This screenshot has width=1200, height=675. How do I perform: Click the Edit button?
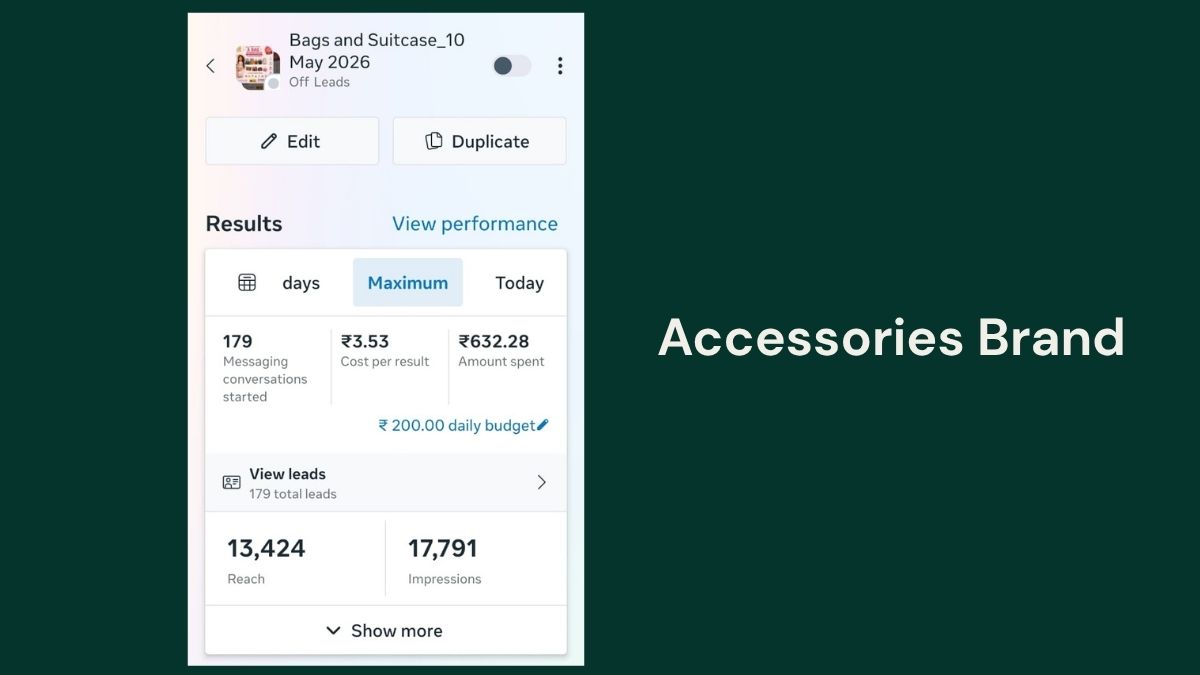pos(292,141)
